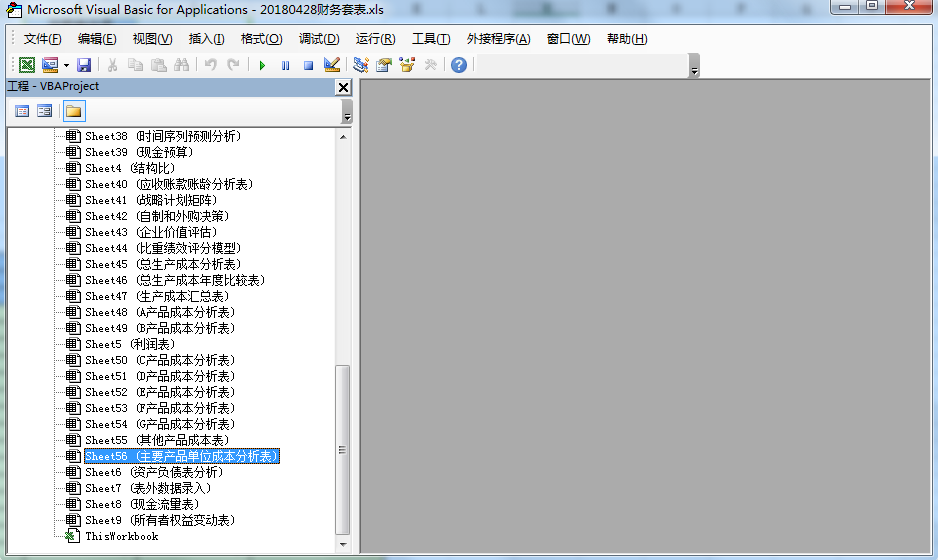Select Sheet48 (A产品成本分析表)
The height and width of the screenshot is (560, 938).
160,312
